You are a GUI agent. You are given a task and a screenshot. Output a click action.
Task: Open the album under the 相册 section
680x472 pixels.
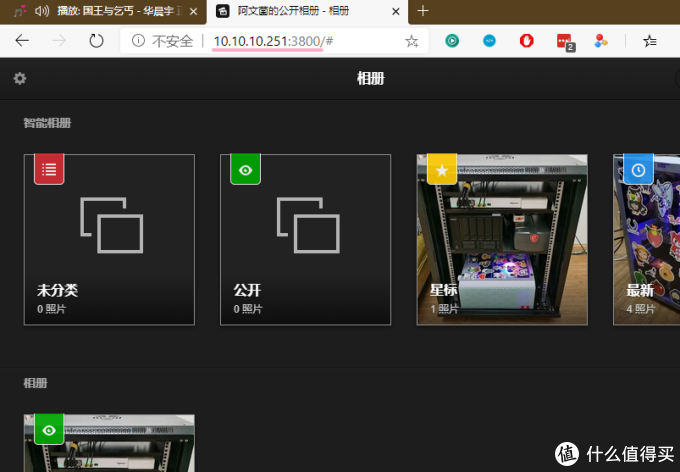click(x=109, y=443)
